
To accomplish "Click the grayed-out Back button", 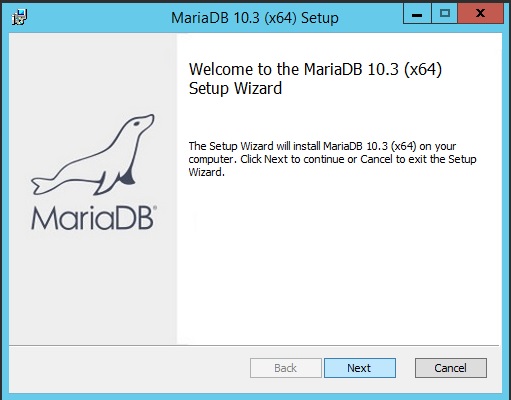I will pos(286,368).
